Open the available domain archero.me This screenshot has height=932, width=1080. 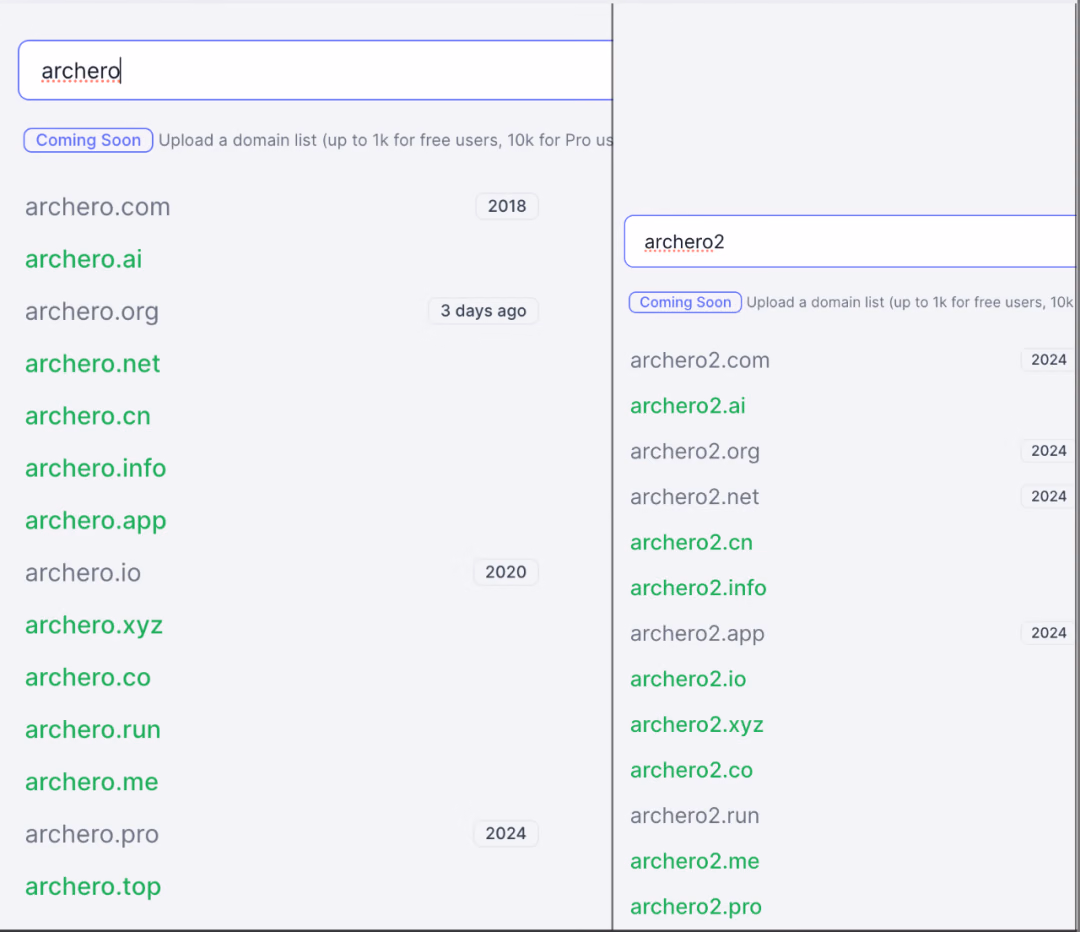92,782
